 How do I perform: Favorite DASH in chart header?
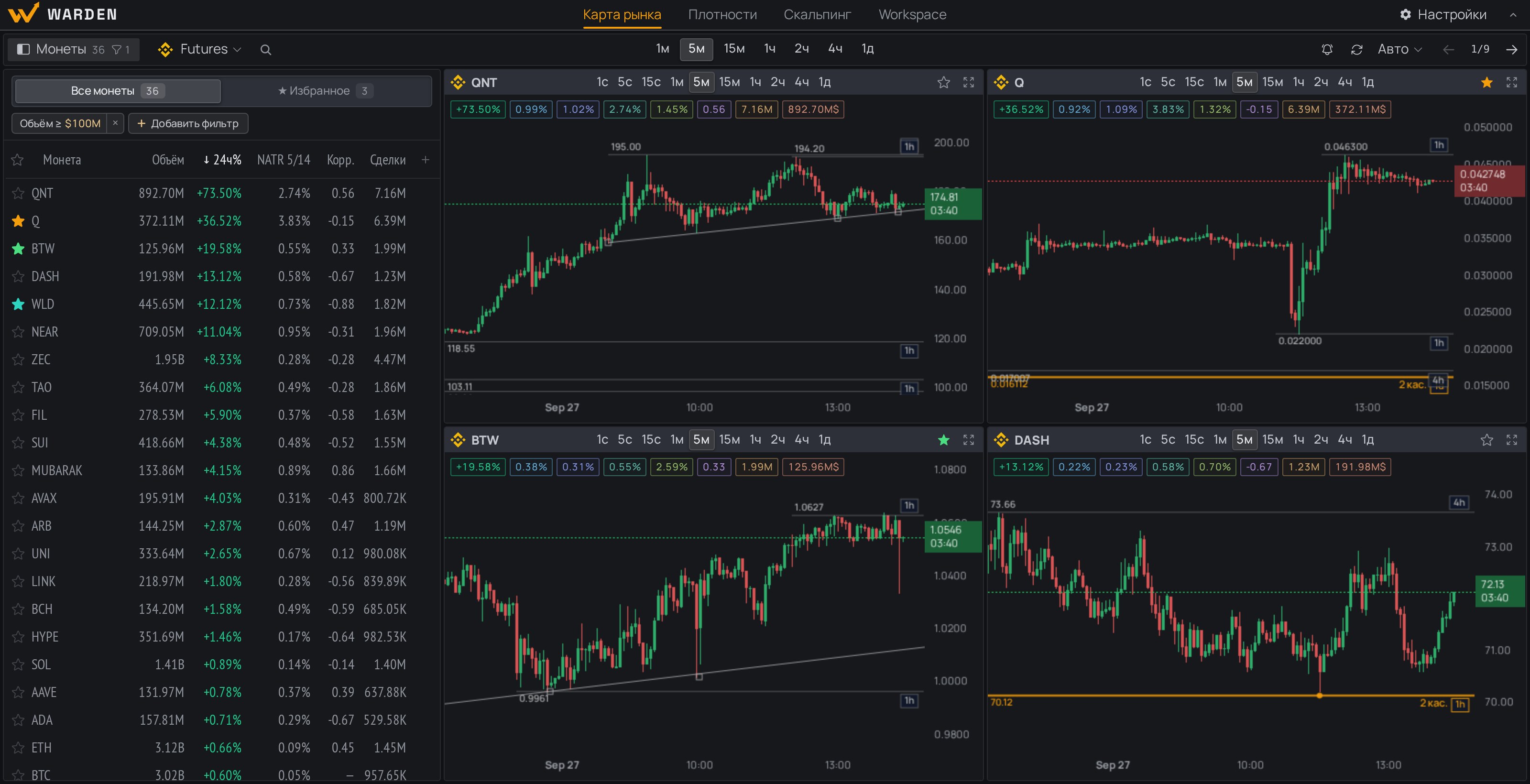(x=1486, y=440)
